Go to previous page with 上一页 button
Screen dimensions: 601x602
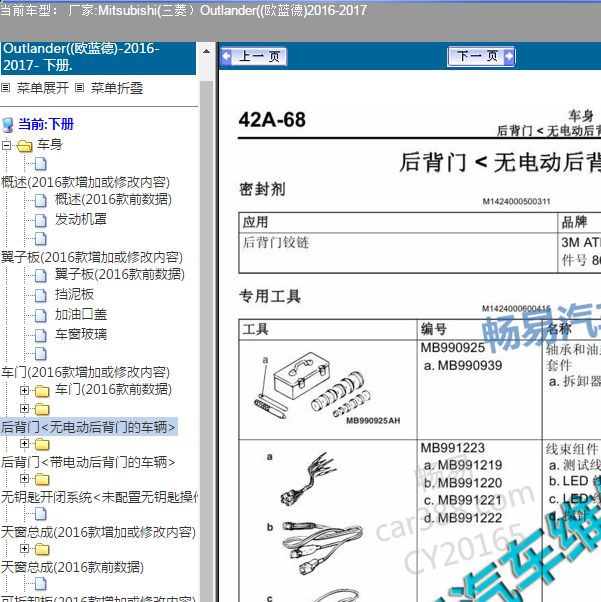pos(254,57)
